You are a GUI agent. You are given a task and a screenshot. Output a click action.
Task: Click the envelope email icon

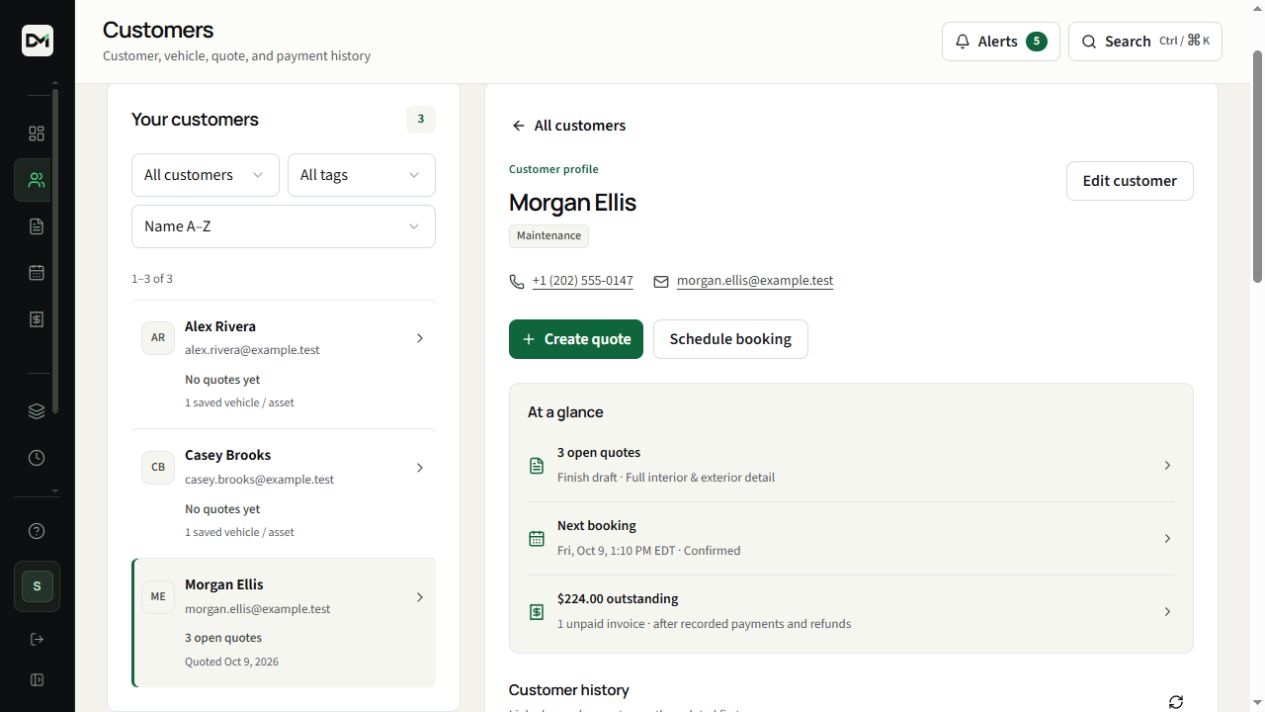[x=661, y=282]
